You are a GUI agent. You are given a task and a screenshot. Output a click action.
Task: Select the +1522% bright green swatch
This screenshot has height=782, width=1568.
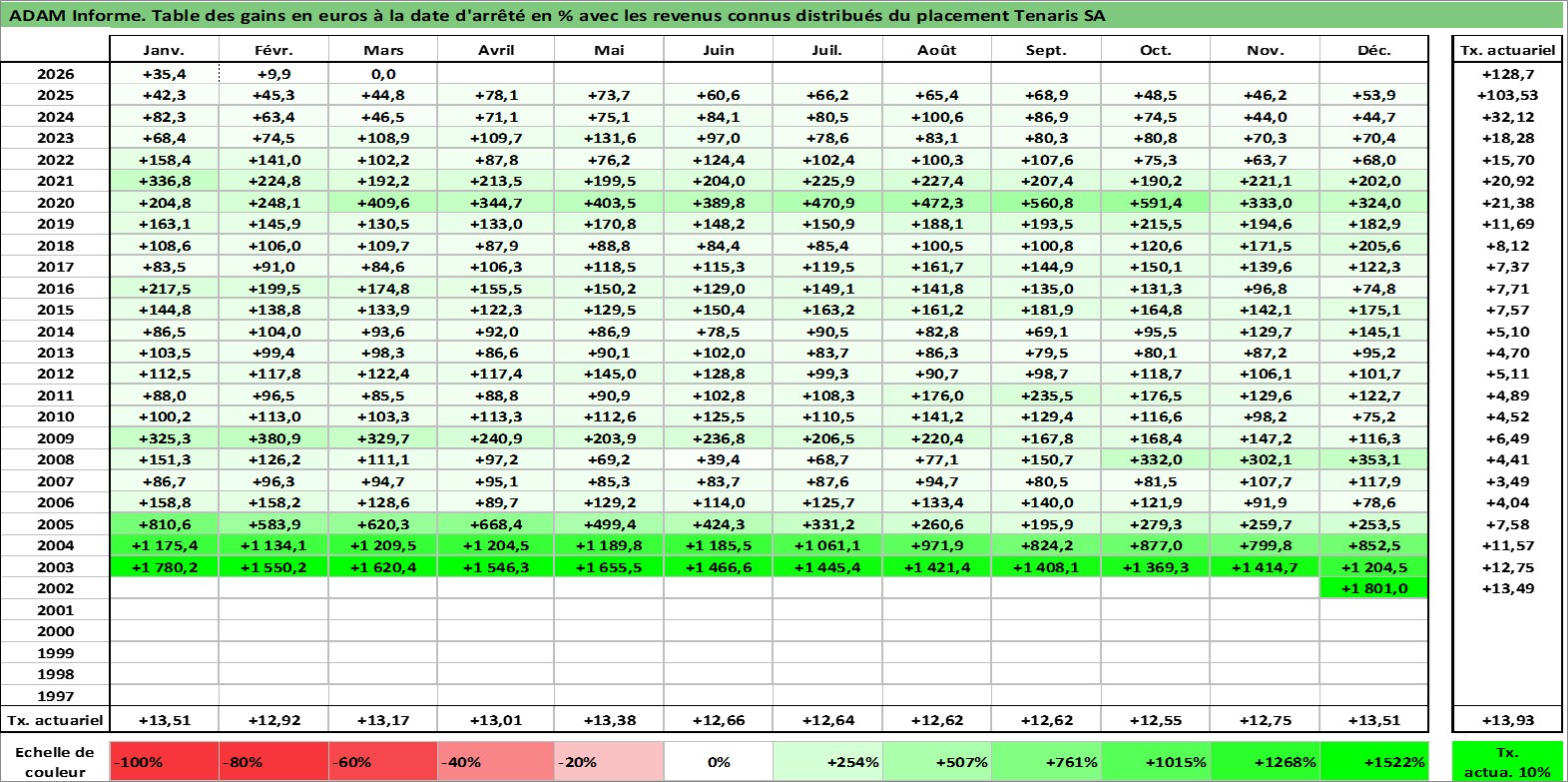tap(1373, 761)
